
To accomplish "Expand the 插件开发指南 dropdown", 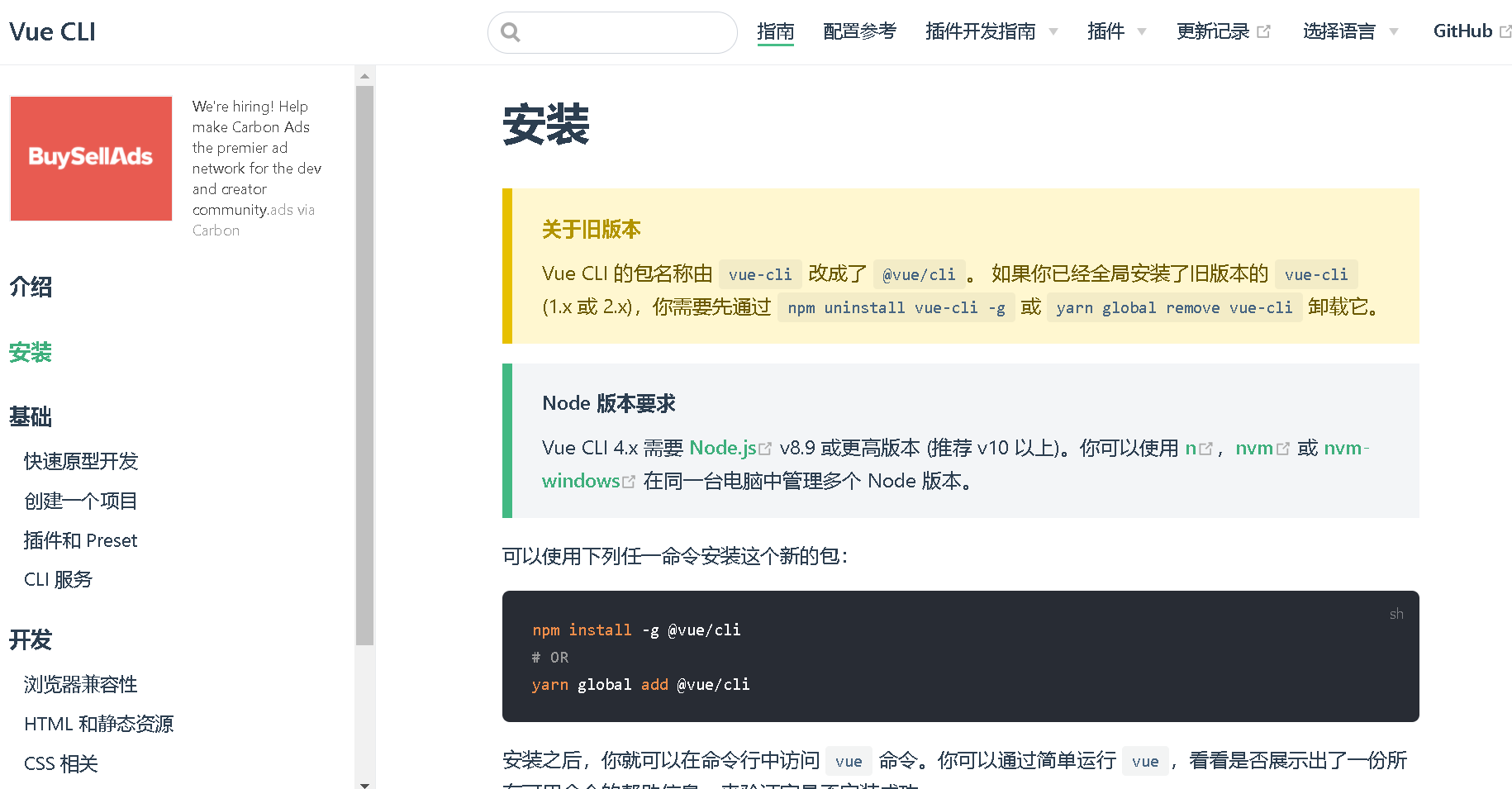I will [991, 31].
